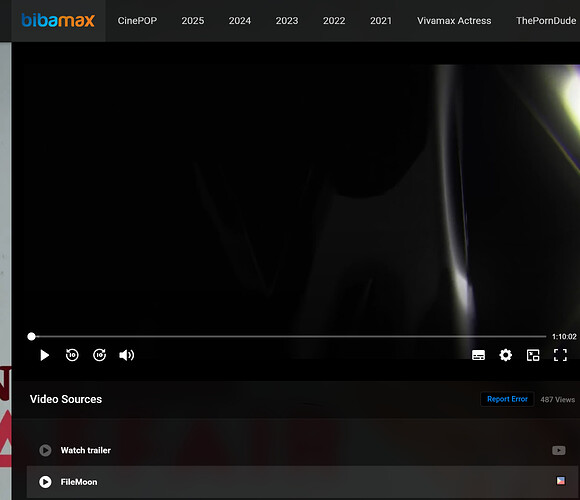Skip forward 10 seconds
Screen dimensions: 580x500
click(100, 355)
